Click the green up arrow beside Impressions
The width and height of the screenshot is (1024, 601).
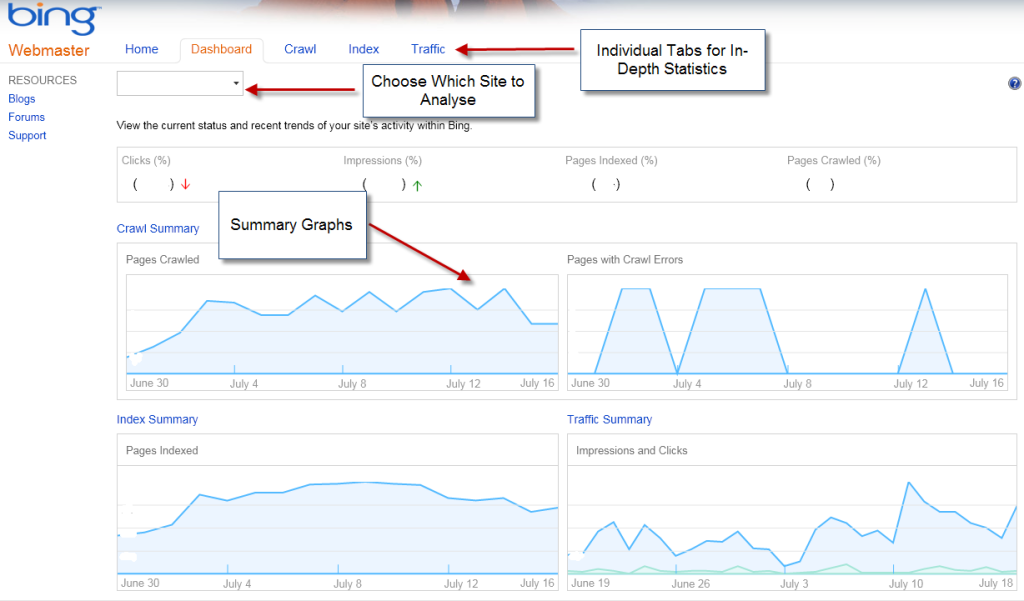tap(417, 186)
